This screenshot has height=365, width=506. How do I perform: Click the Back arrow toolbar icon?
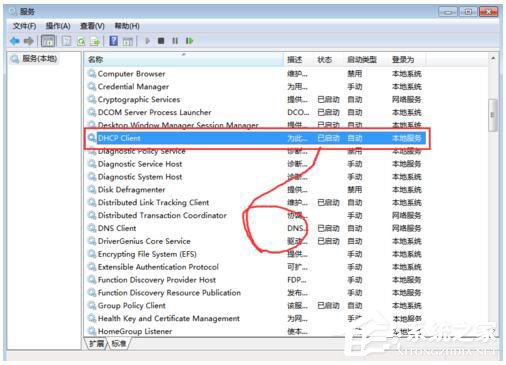pyautogui.click(x=15, y=41)
